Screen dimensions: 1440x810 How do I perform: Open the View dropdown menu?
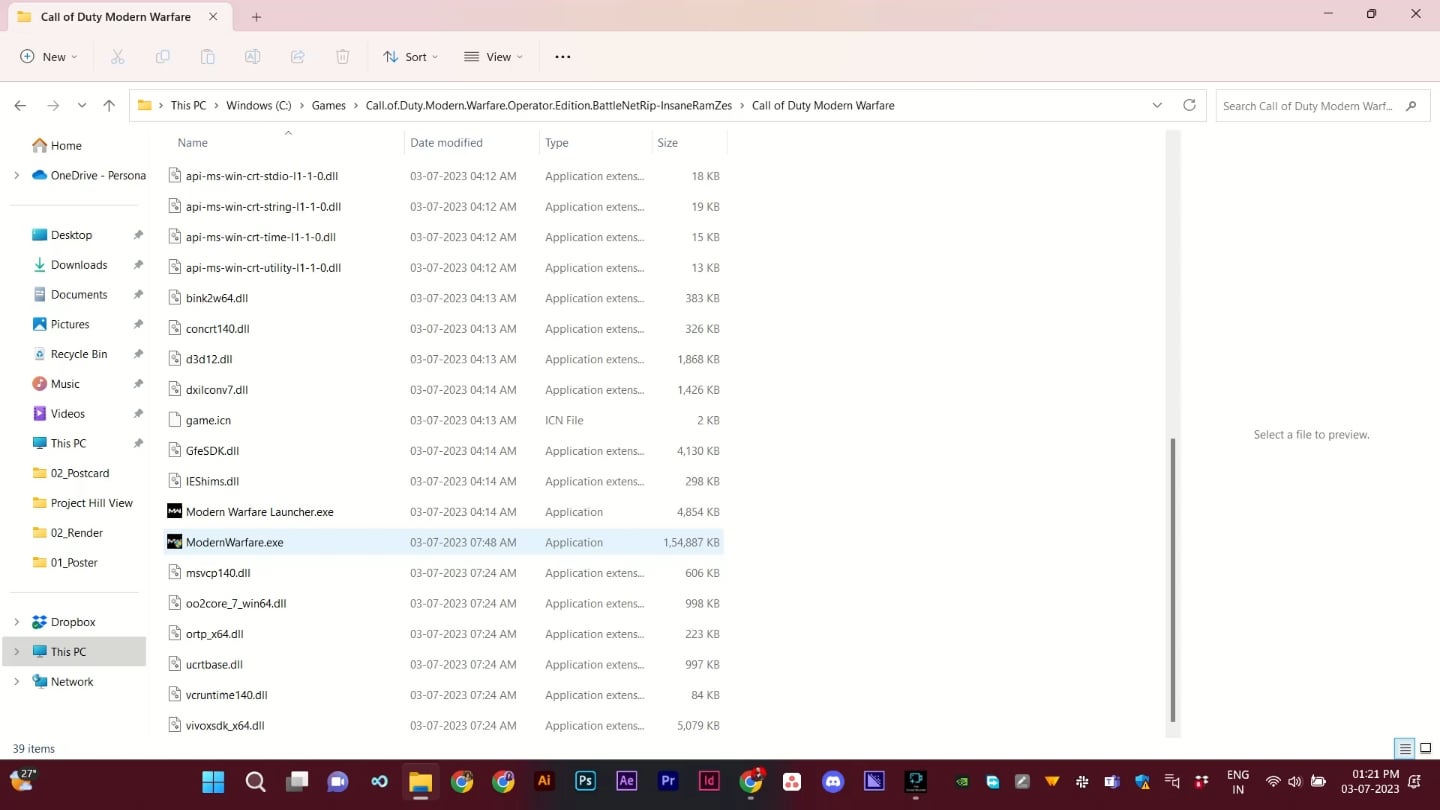494,57
